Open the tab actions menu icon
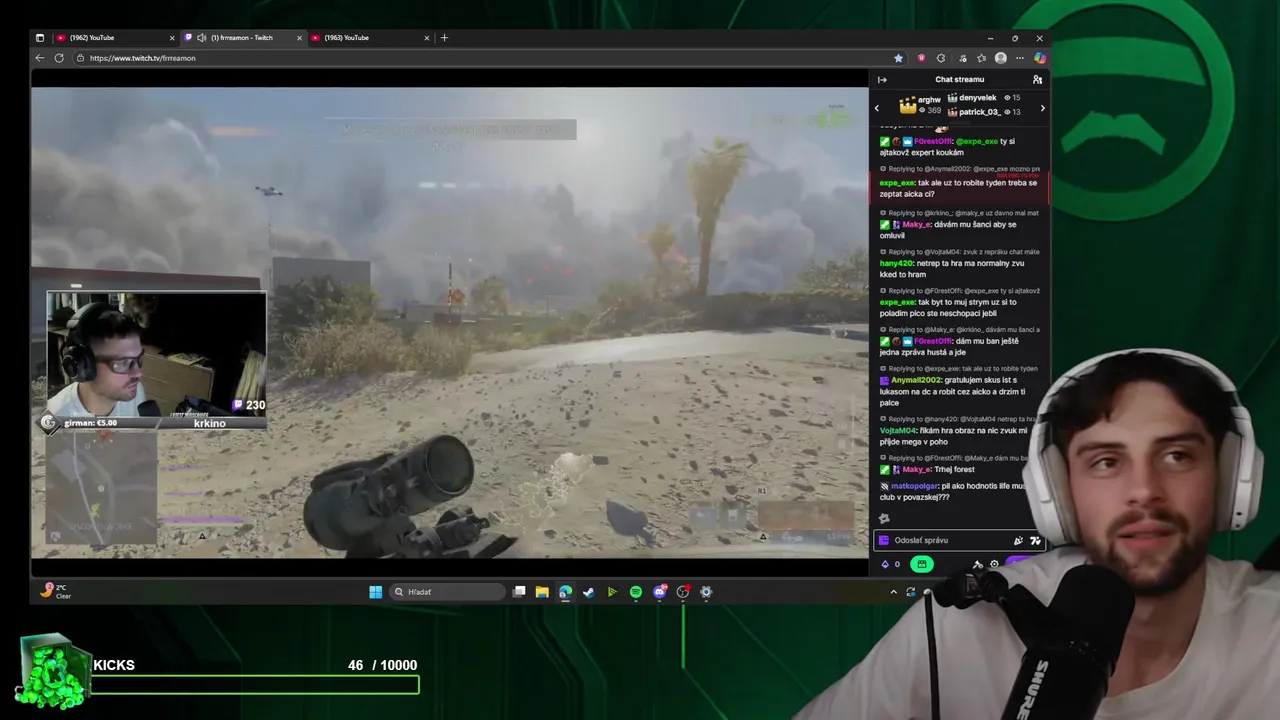1280x720 pixels. click(x=40, y=38)
